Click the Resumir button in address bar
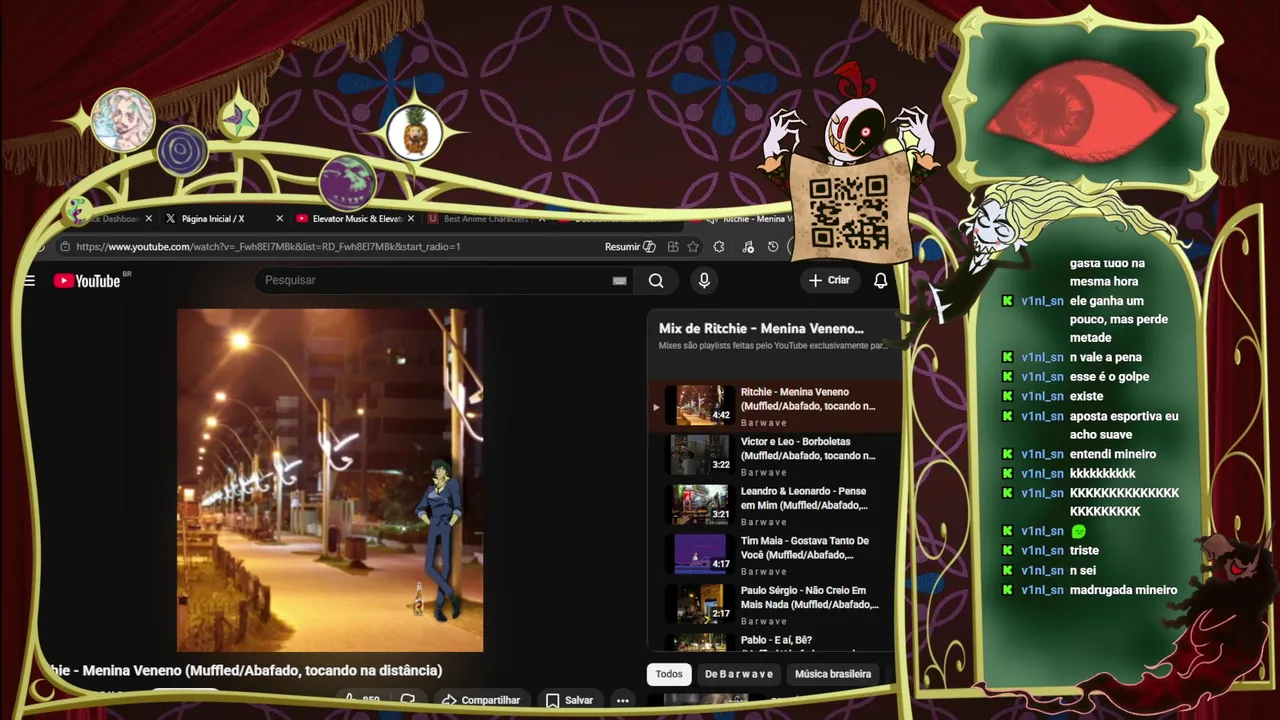 click(630, 247)
